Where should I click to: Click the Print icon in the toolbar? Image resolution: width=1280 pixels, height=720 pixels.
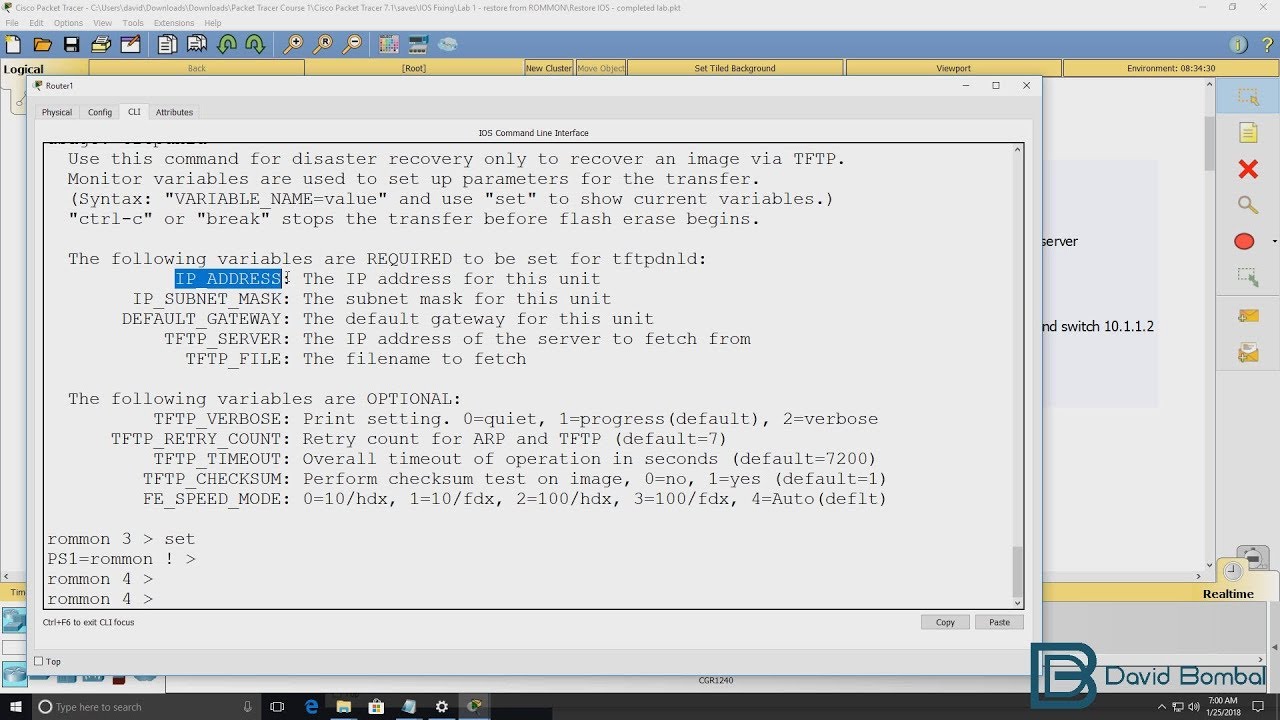coord(101,44)
